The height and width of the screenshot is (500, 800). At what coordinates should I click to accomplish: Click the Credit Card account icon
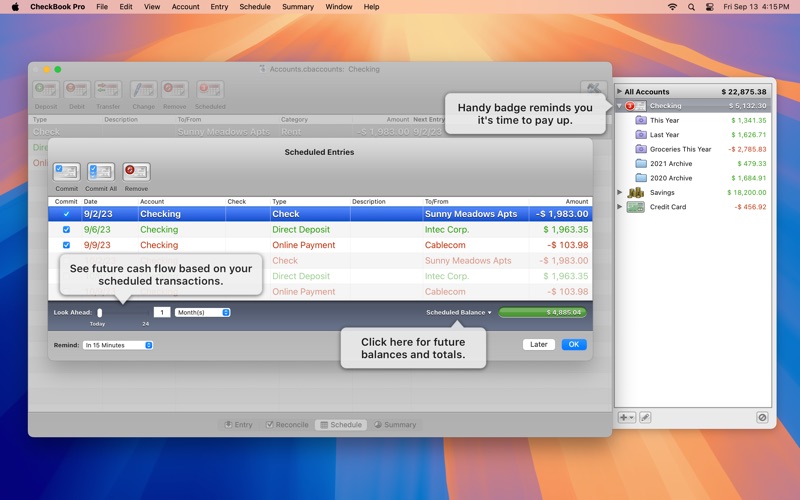tap(636, 207)
